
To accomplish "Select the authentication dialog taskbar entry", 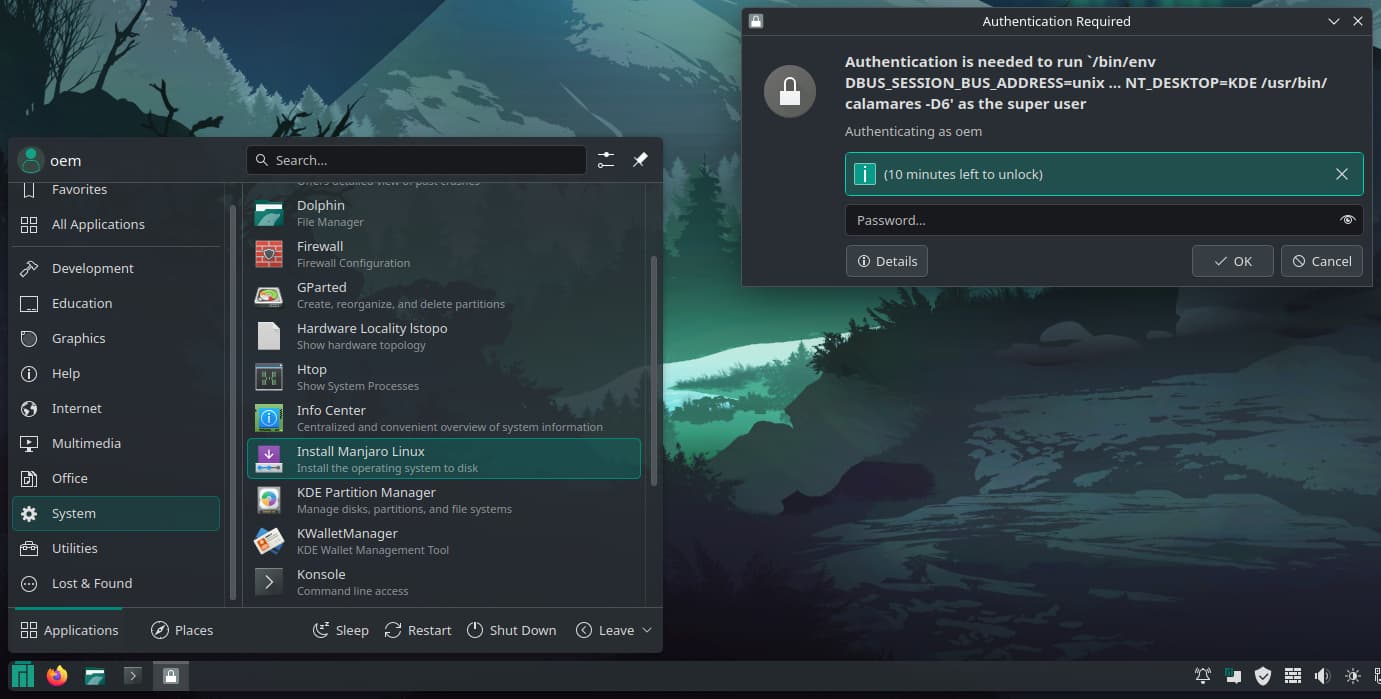I will tap(170, 676).
